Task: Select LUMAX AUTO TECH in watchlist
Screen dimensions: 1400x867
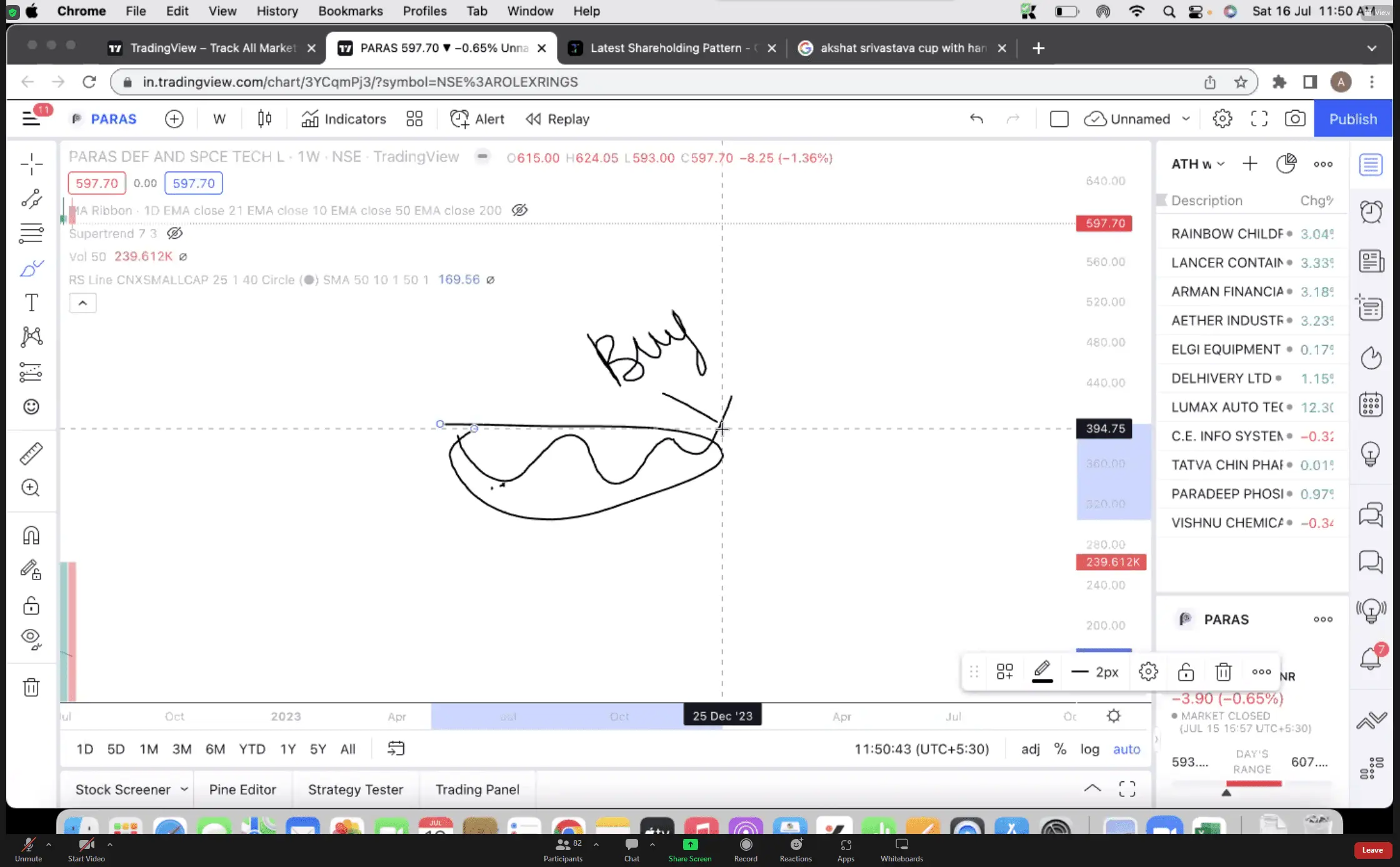Action: [x=1226, y=407]
